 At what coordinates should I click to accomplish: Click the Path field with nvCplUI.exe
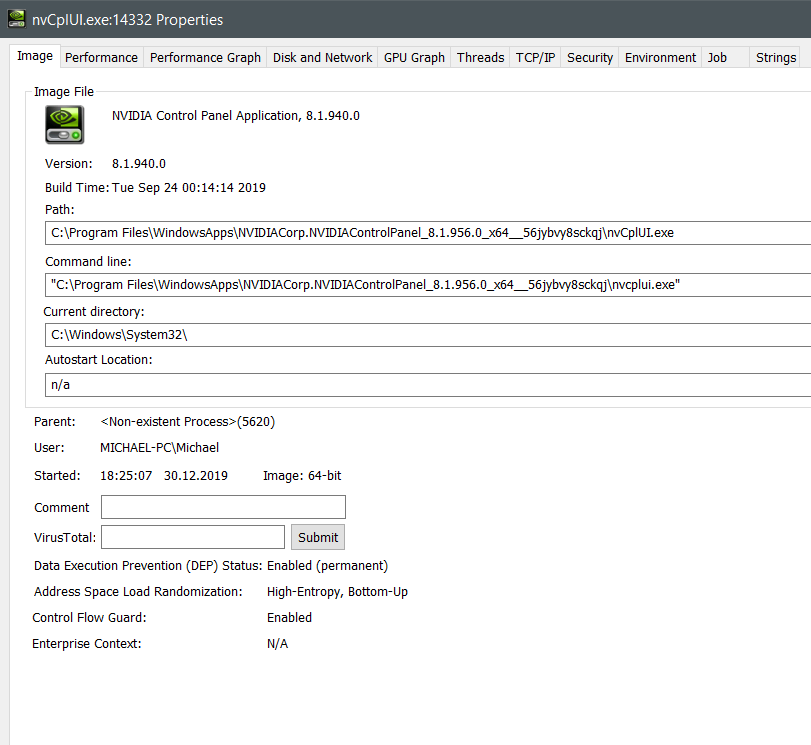(428, 233)
